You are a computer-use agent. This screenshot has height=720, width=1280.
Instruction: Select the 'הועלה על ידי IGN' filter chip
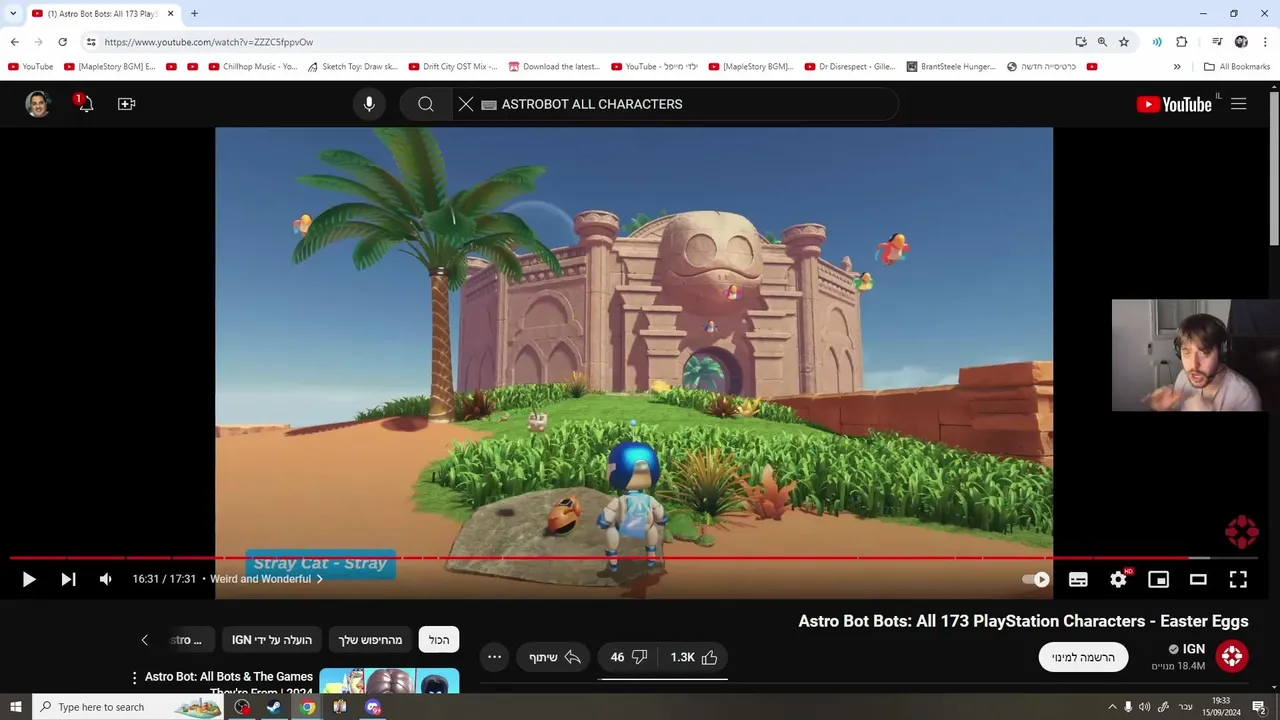pyautogui.click(x=272, y=640)
